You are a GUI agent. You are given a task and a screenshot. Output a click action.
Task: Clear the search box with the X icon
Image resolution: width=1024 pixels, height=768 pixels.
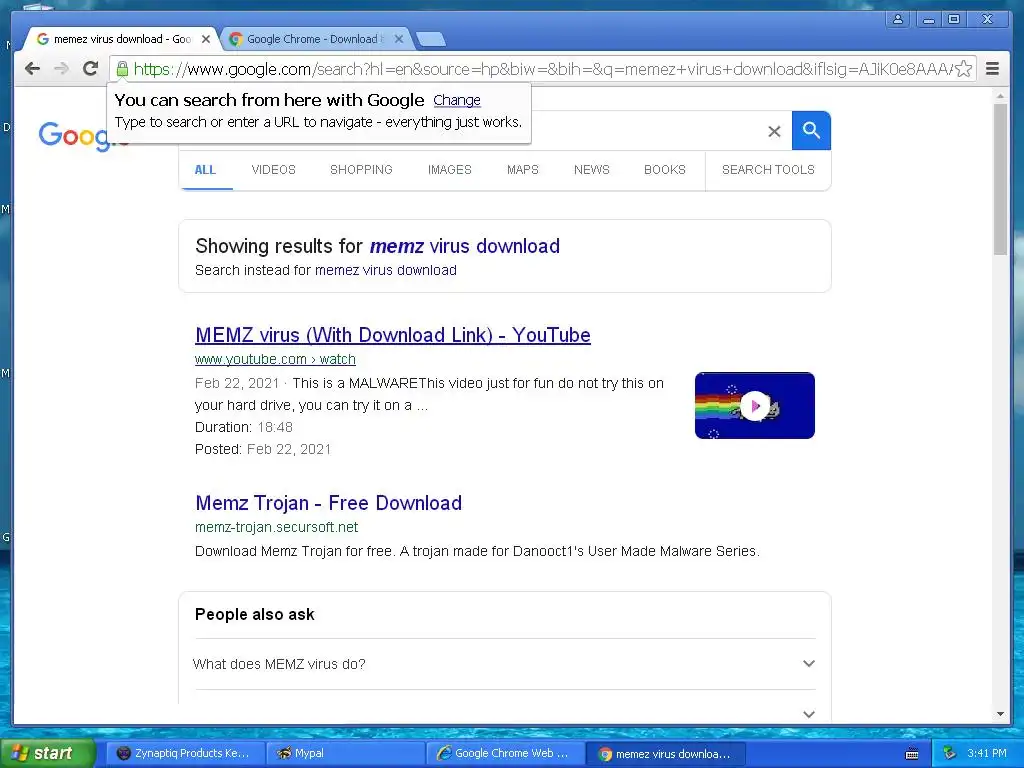click(774, 131)
